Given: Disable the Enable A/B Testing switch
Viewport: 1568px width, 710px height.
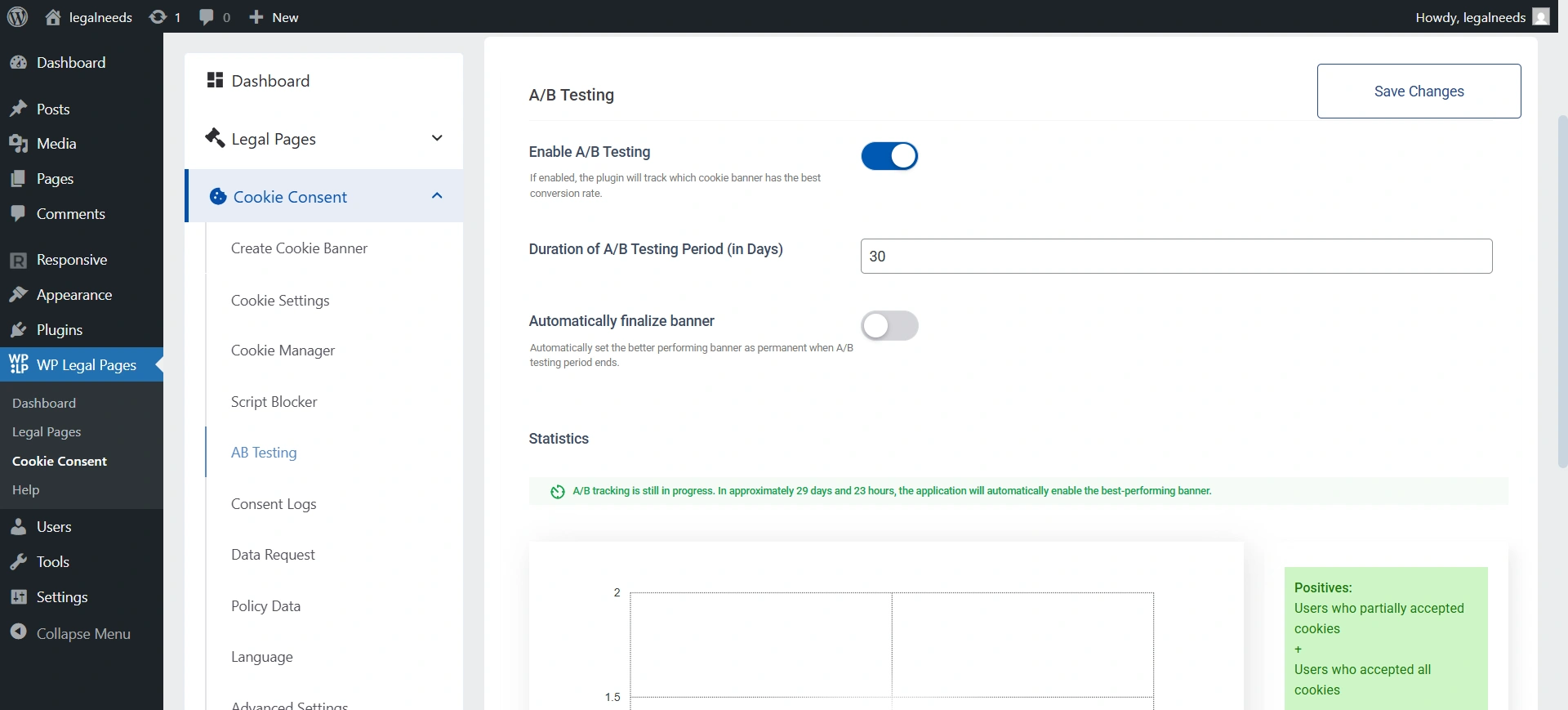Looking at the screenshot, I should (889, 156).
